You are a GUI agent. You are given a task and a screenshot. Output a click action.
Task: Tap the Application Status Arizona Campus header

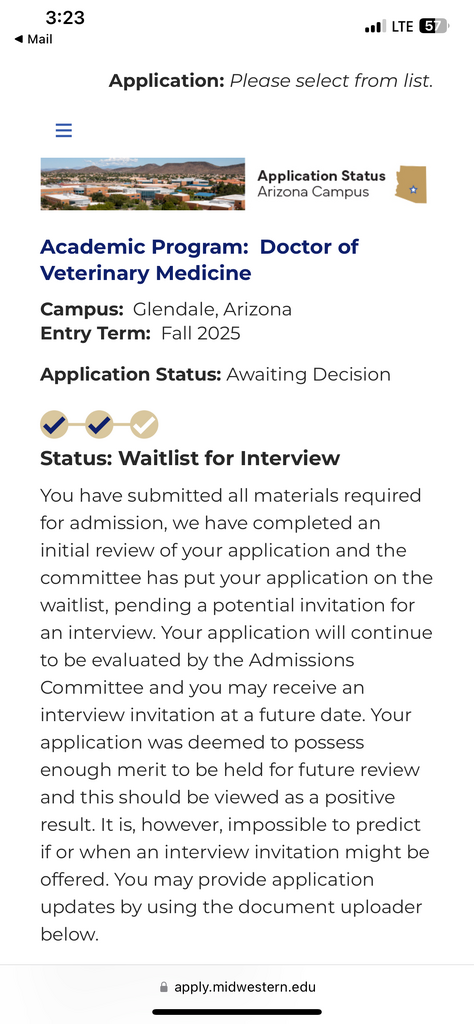tap(321, 184)
